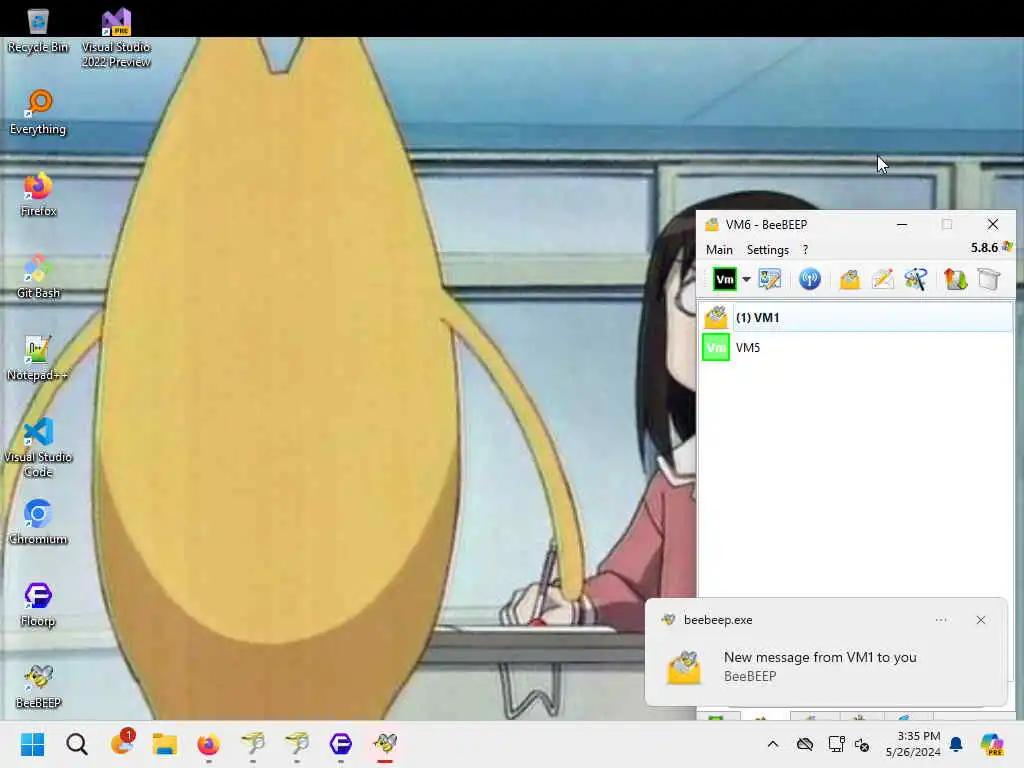Open the three-dots options on beebeep.exe notification
Screen dimensions: 1024x768
coord(941,620)
